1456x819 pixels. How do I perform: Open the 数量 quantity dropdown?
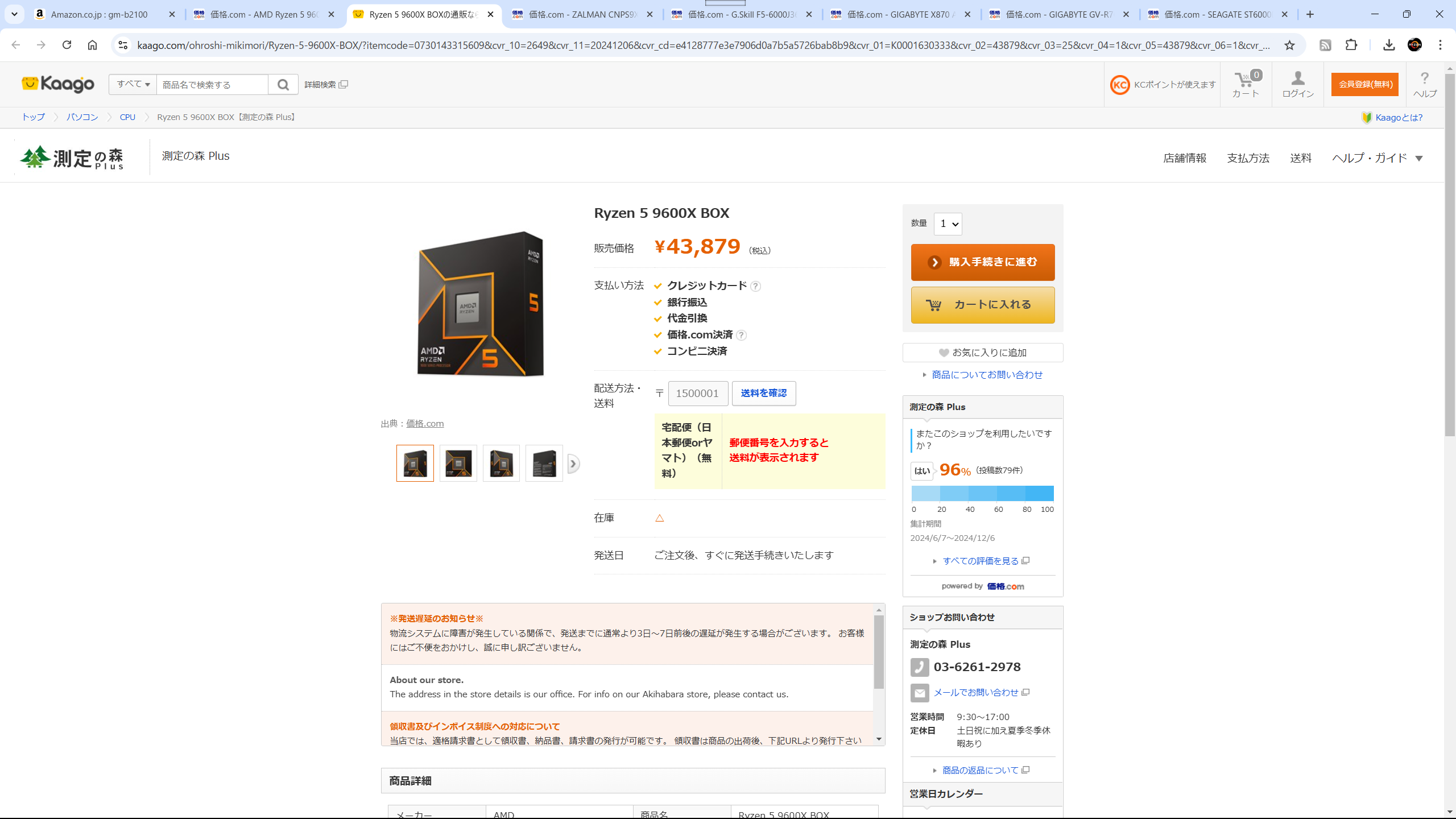[948, 224]
